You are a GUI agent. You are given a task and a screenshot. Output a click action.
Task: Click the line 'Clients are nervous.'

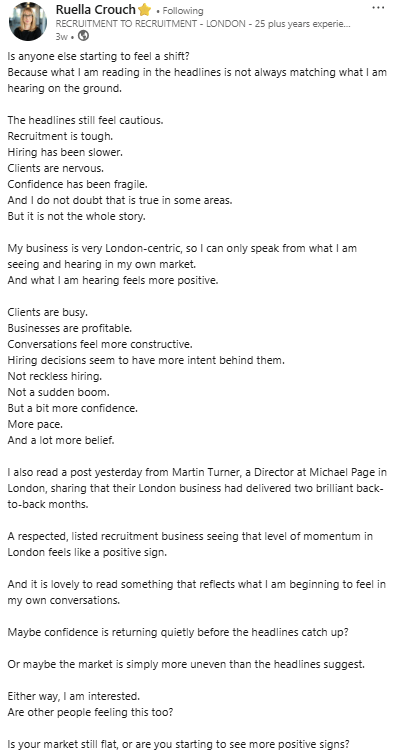(55, 168)
